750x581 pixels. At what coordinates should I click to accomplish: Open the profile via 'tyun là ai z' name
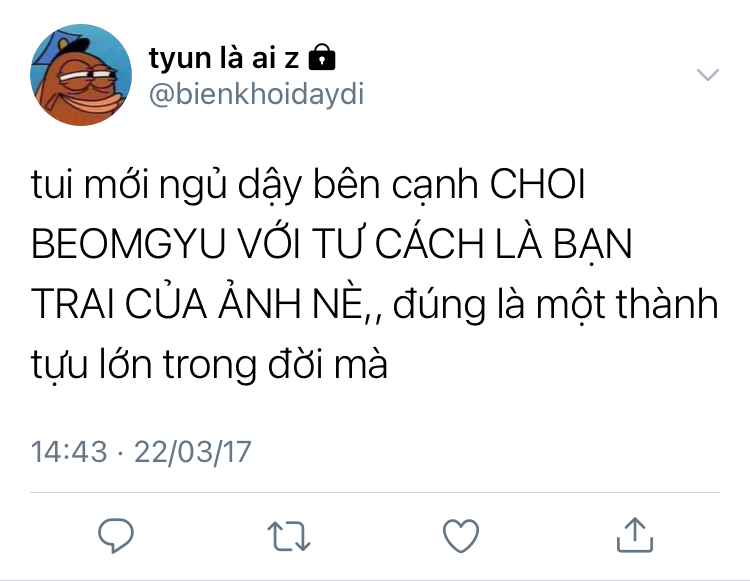(x=224, y=58)
